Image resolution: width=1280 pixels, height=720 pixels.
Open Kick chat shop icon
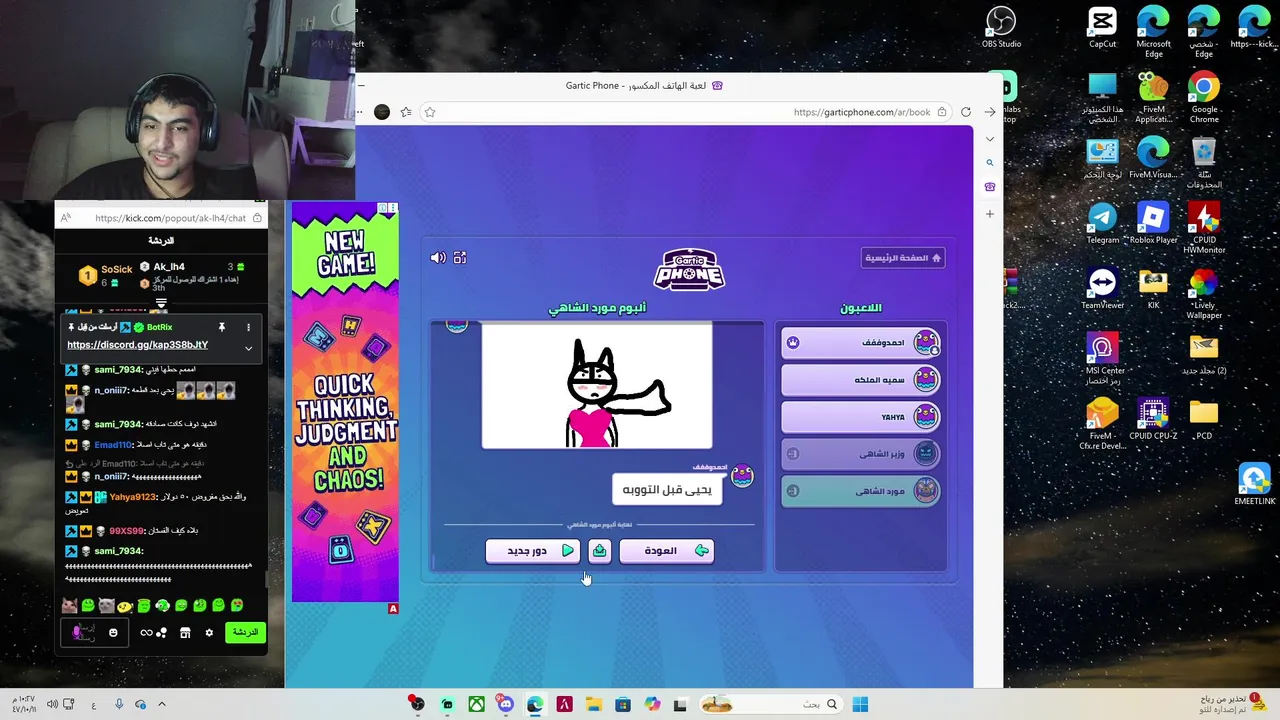185,633
